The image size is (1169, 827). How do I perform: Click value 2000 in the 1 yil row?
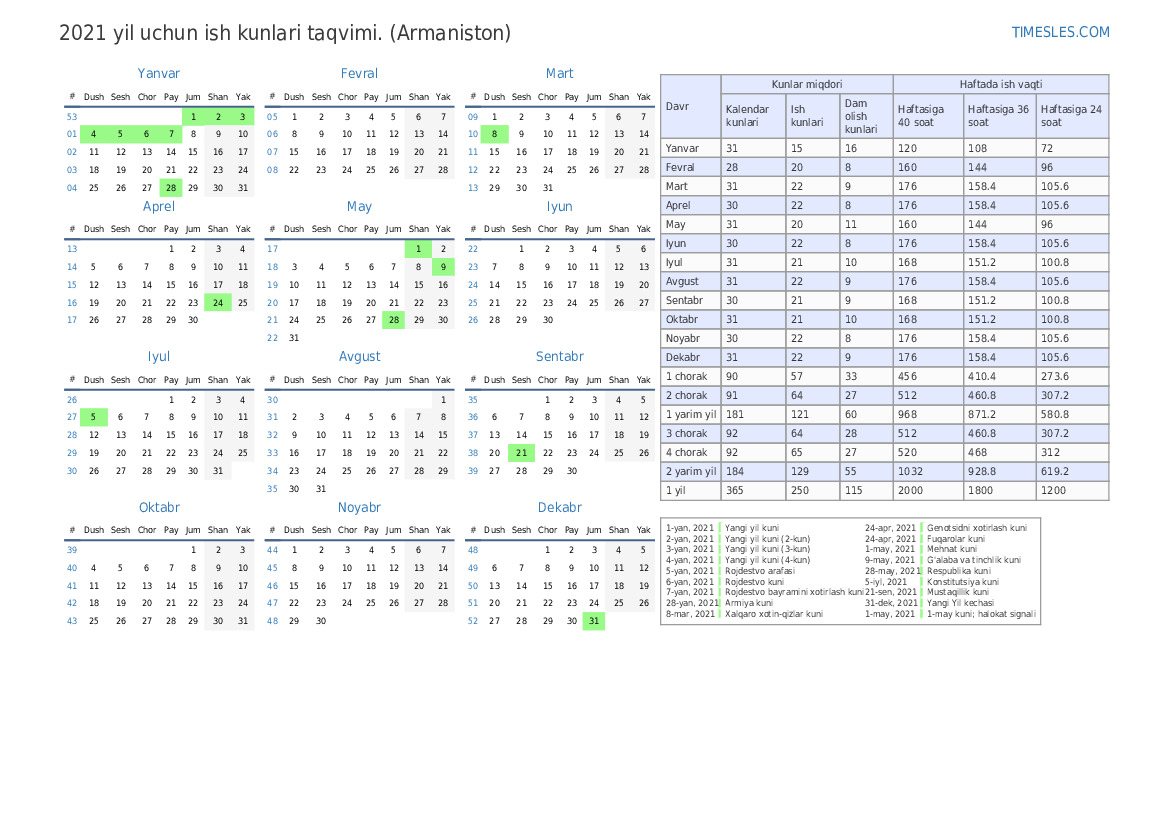[x=910, y=491]
